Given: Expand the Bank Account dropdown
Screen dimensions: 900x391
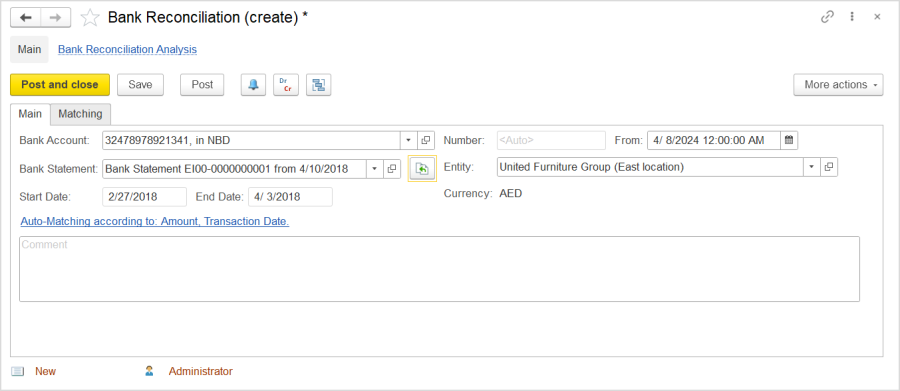Looking at the screenshot, I should pos(408,140).
